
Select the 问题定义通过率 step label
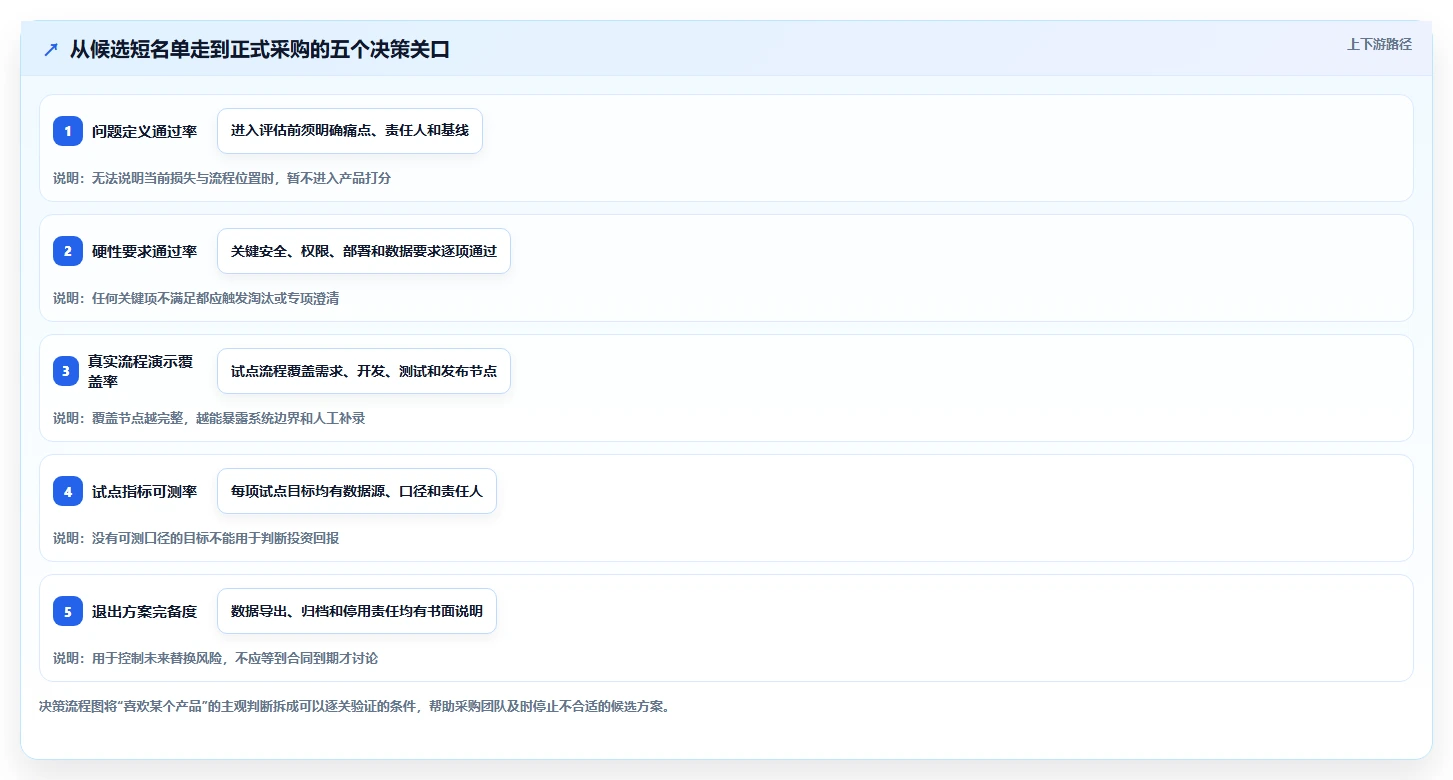tap(145, 131)
